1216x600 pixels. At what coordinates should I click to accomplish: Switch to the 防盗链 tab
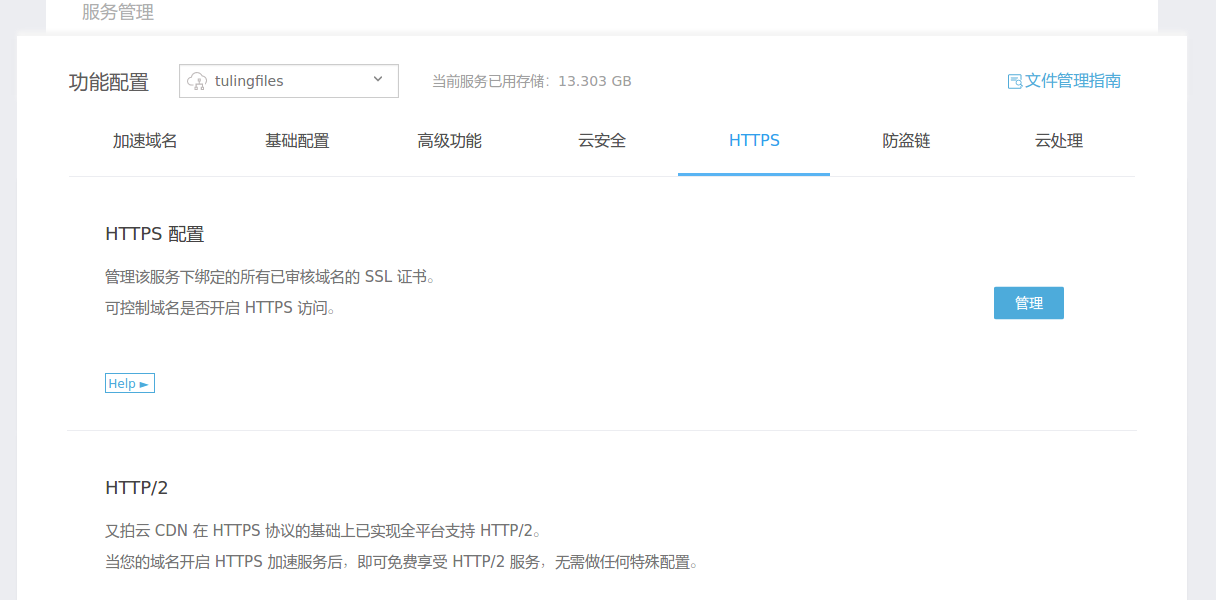[906, 141]
